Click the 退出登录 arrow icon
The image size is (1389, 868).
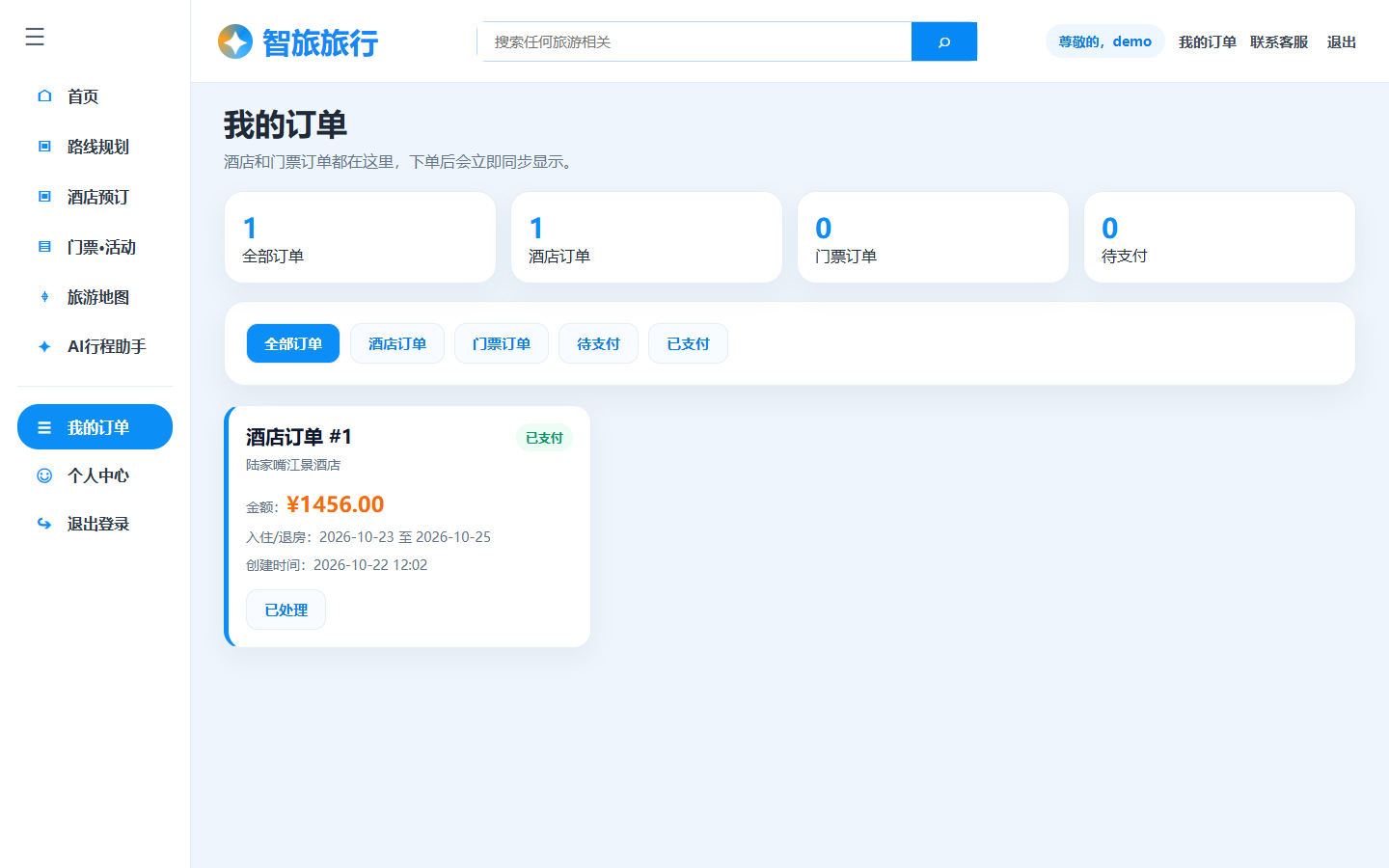[44, 523]
